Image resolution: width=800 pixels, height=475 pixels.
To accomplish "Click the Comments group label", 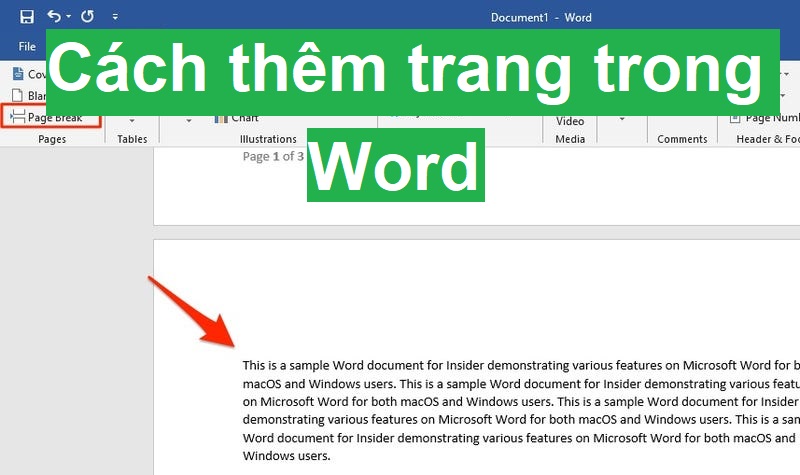I will (682, 139).
